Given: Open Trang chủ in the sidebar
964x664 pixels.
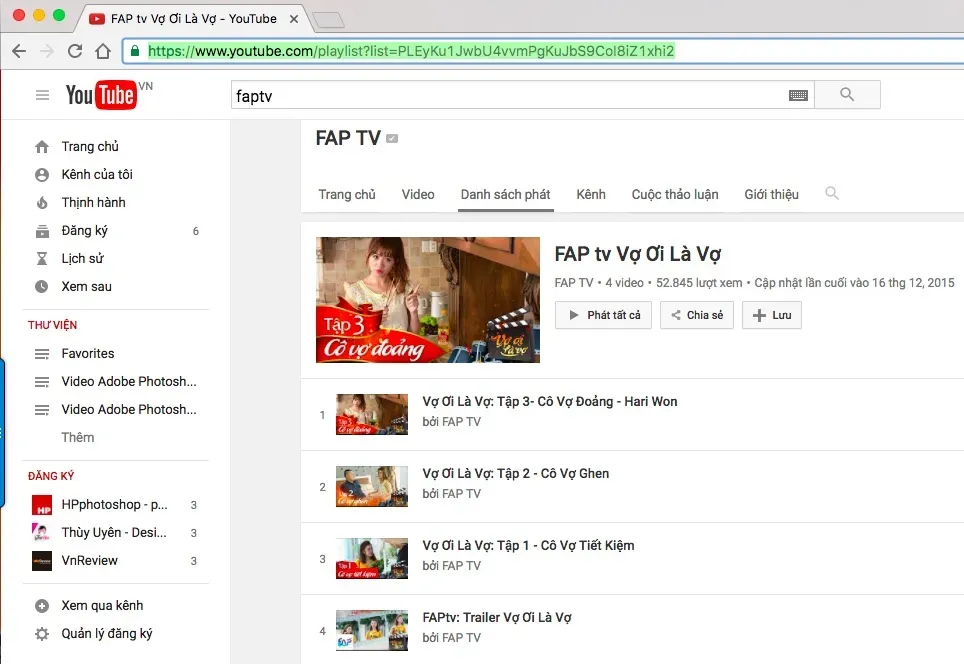Looking at the screenshot, I should (x=89, y=147).
